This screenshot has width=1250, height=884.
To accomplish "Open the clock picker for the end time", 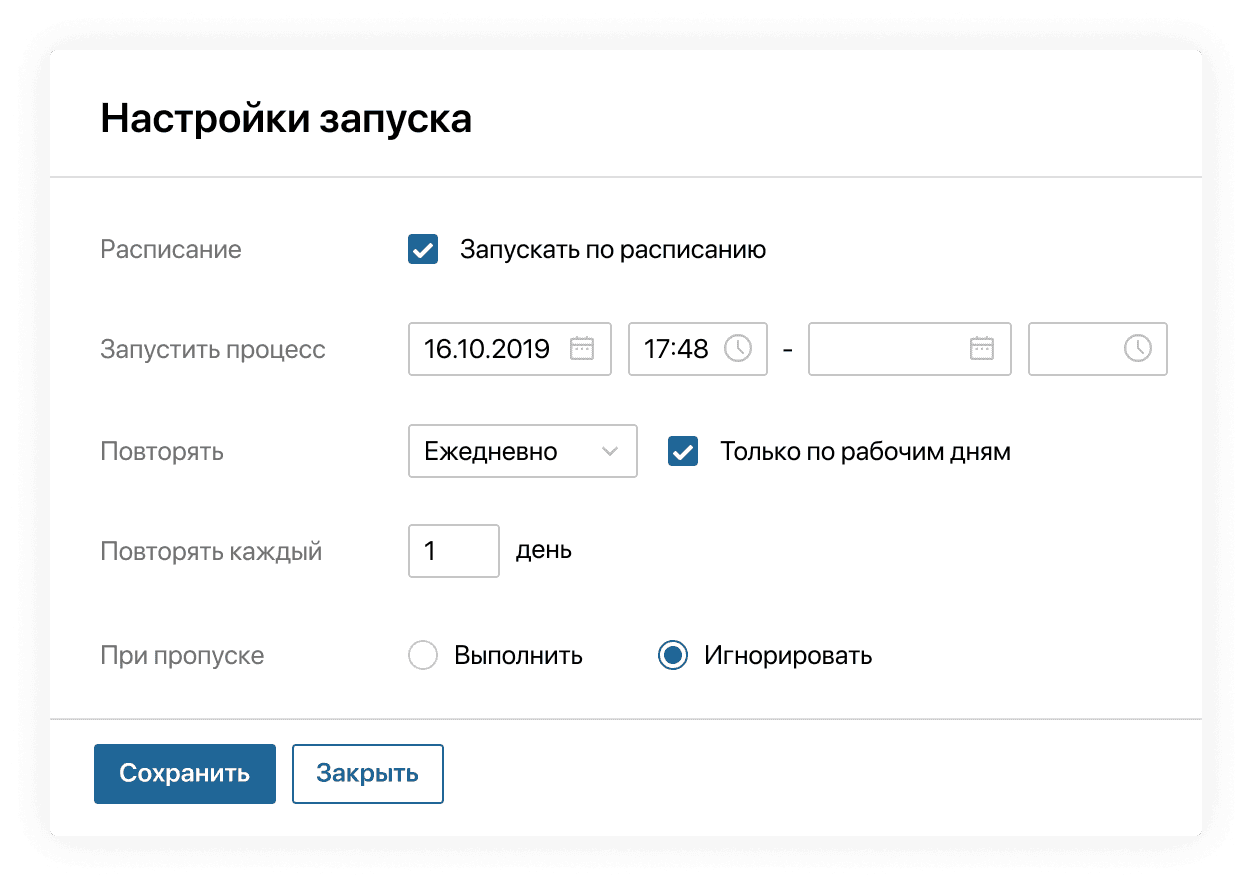I will (1140, 349).
